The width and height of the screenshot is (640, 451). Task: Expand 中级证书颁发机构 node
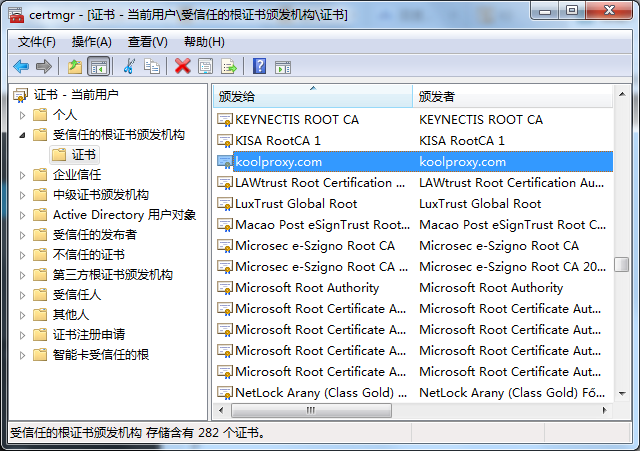(x=22, y=196)
